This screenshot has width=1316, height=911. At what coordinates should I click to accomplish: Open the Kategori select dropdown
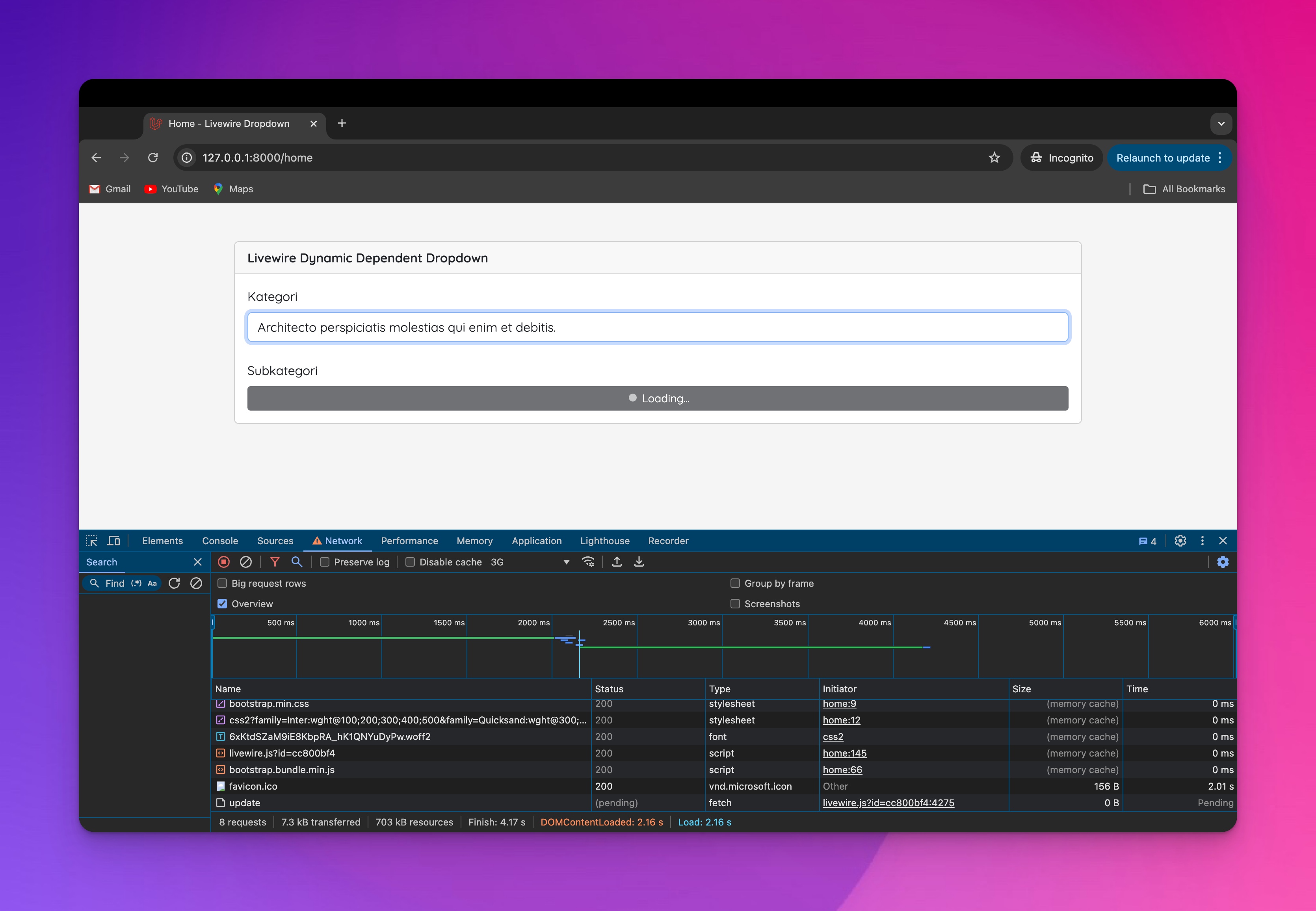point(658,327)
